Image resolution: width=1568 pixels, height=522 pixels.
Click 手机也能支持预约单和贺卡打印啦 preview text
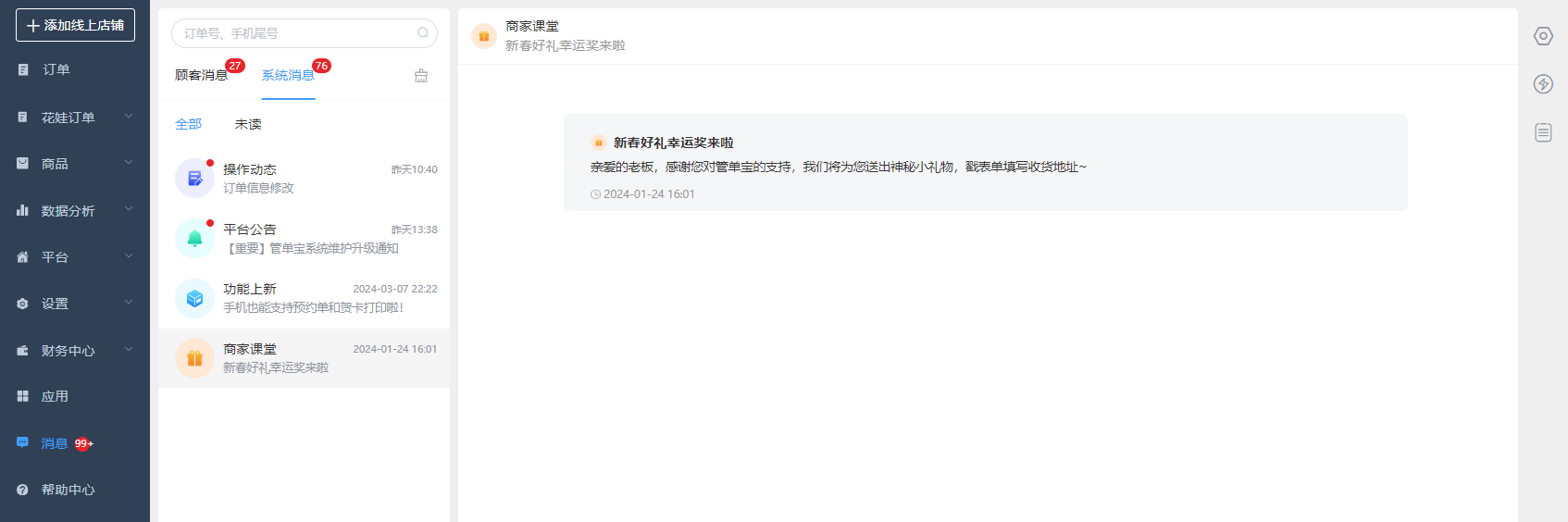coord(313,307)
